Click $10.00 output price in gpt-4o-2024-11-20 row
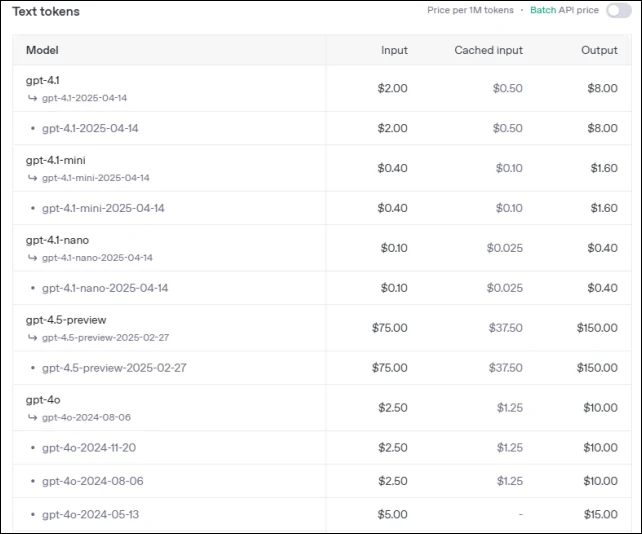This screenshot has height=534, width=642. coord(600,448)
